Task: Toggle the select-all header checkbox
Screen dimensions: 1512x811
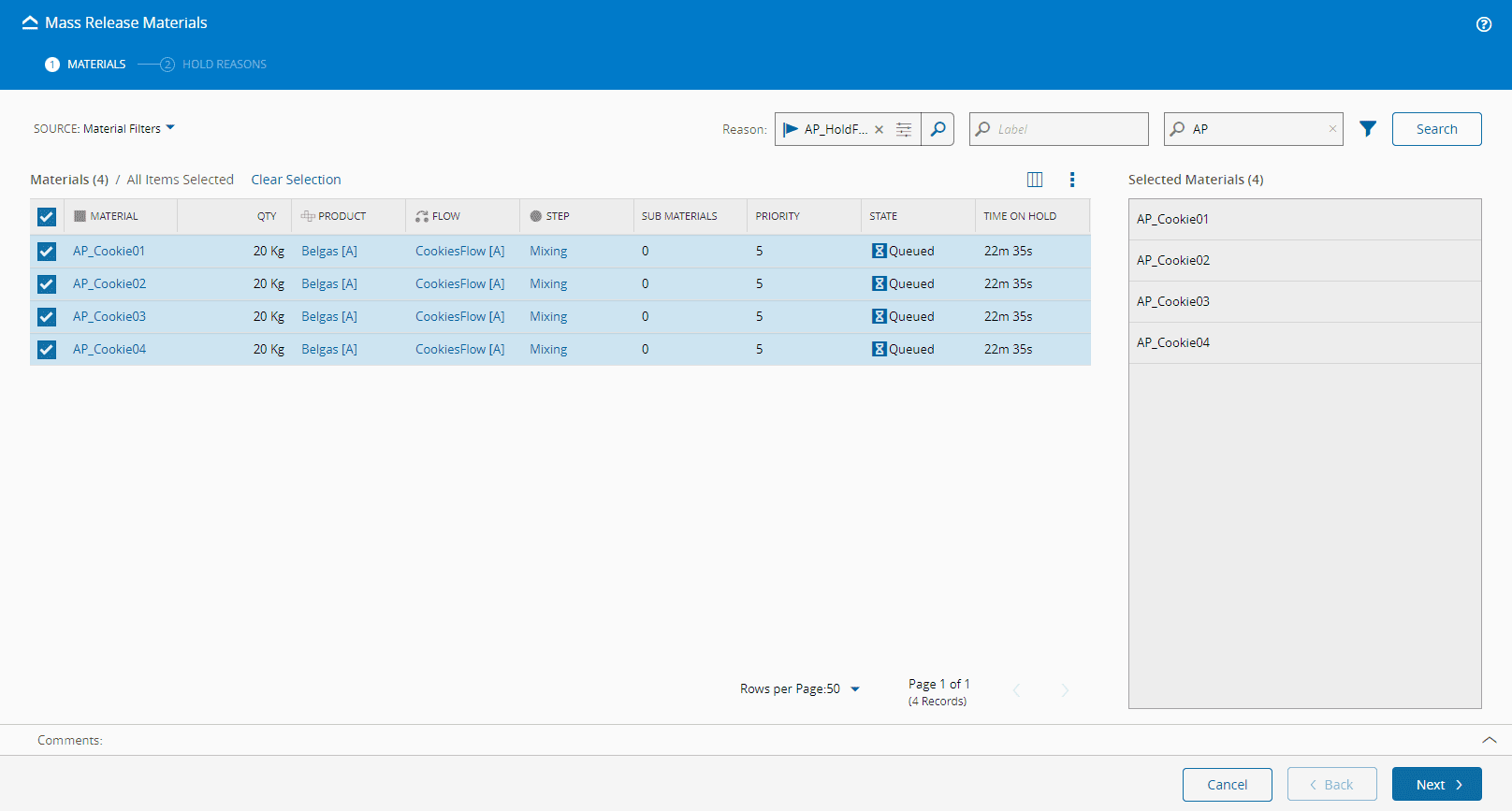Action: pos(47,217)
